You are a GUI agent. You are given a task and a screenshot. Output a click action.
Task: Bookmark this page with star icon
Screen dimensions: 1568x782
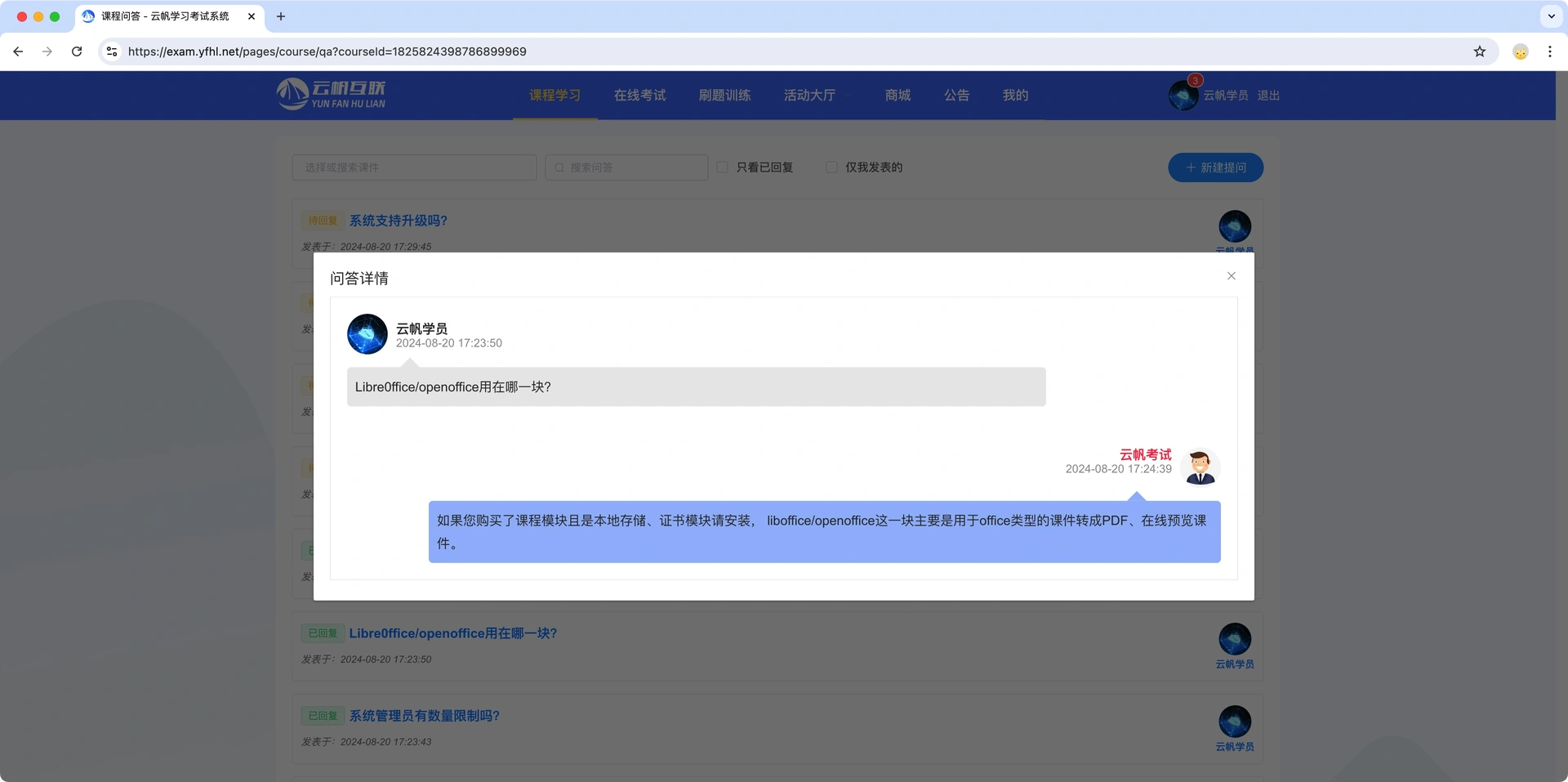(x=1480, y=51)
